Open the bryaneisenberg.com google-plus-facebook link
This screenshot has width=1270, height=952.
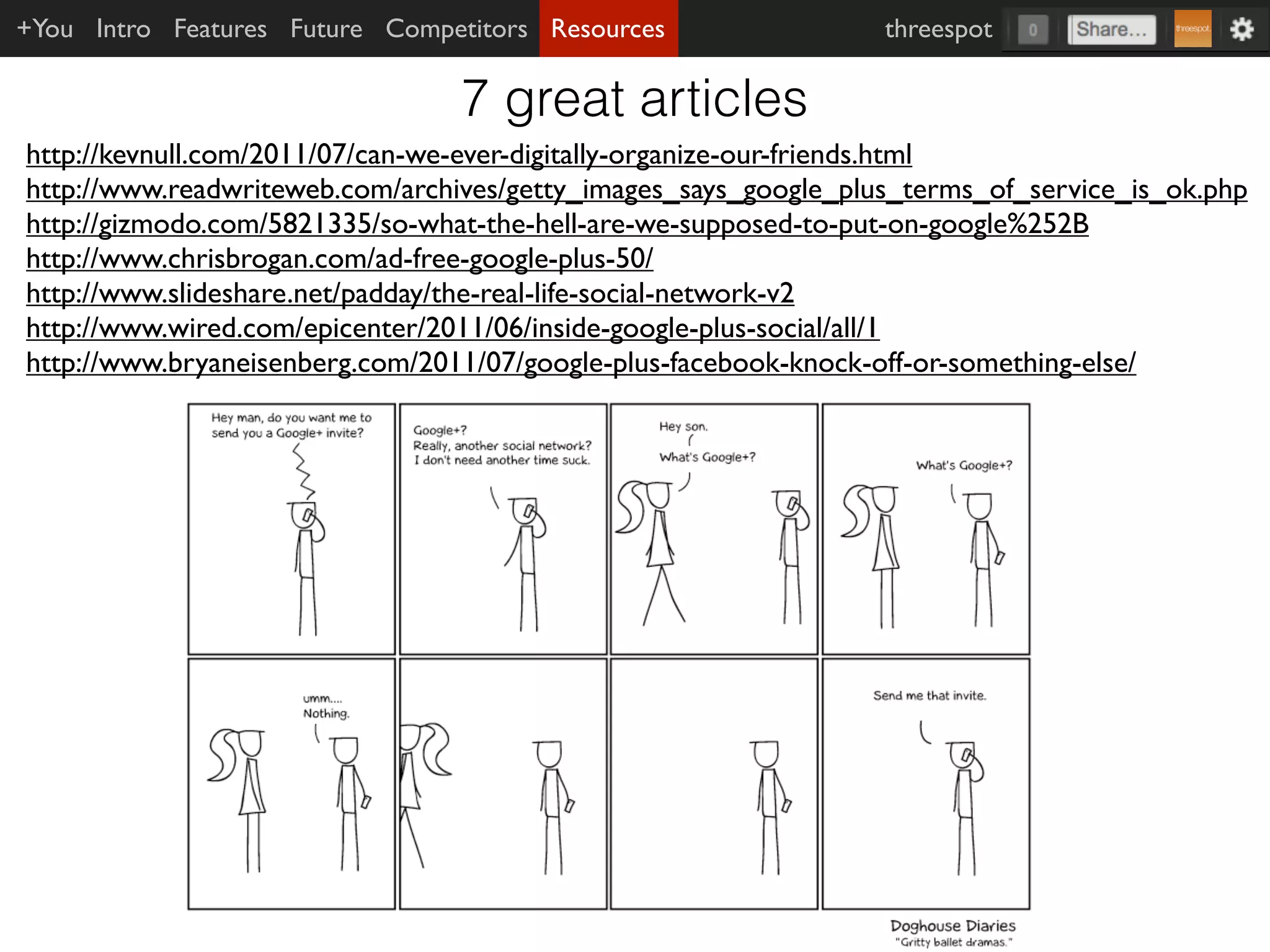pos(581,363)
